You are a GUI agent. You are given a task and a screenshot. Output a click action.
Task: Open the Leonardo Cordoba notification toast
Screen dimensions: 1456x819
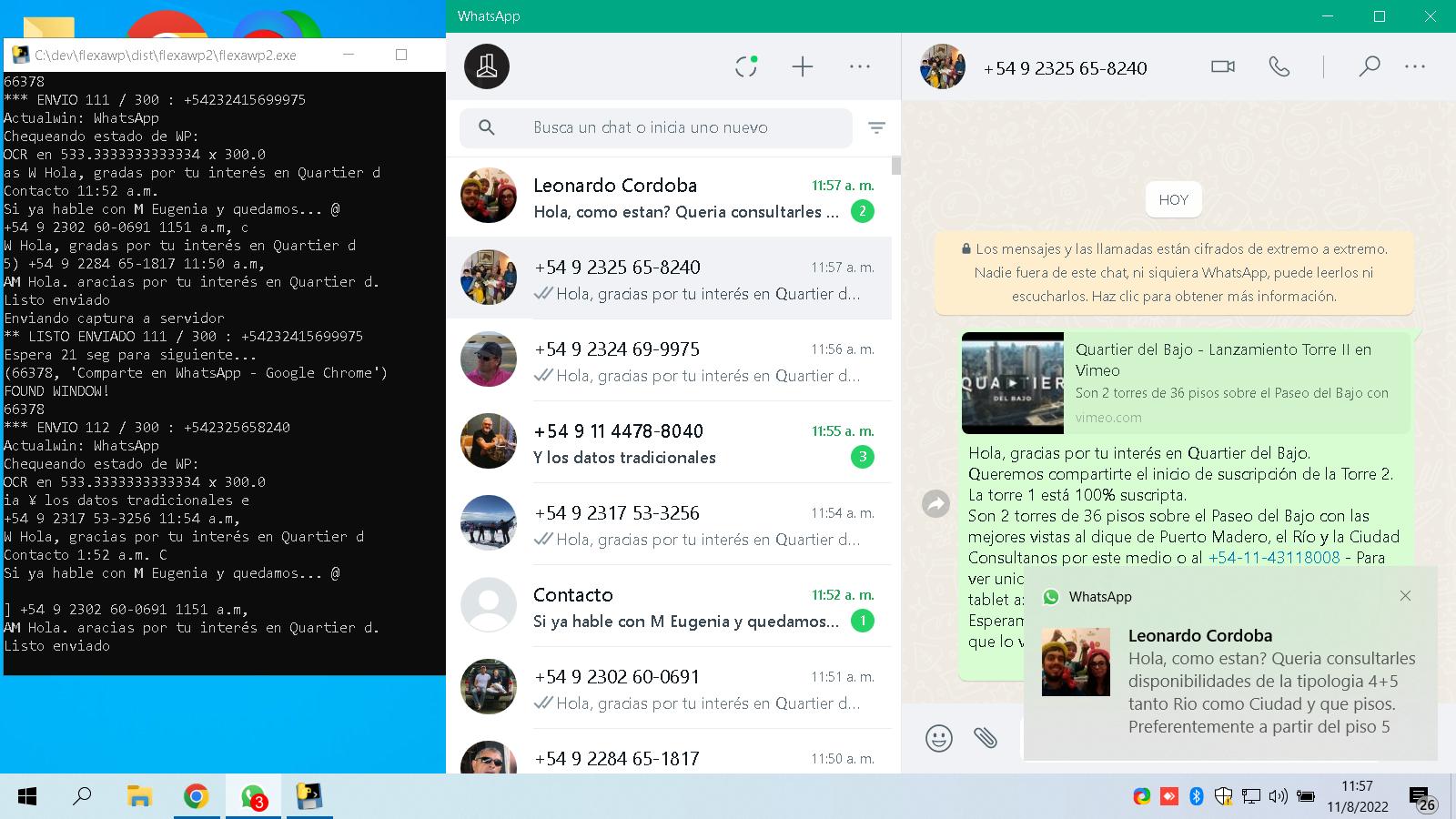pyautogui.click(x=1230, y=663)
